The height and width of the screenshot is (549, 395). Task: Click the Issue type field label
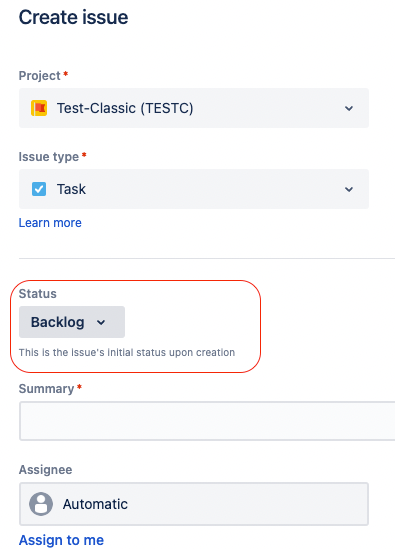[x=49, y=157]
